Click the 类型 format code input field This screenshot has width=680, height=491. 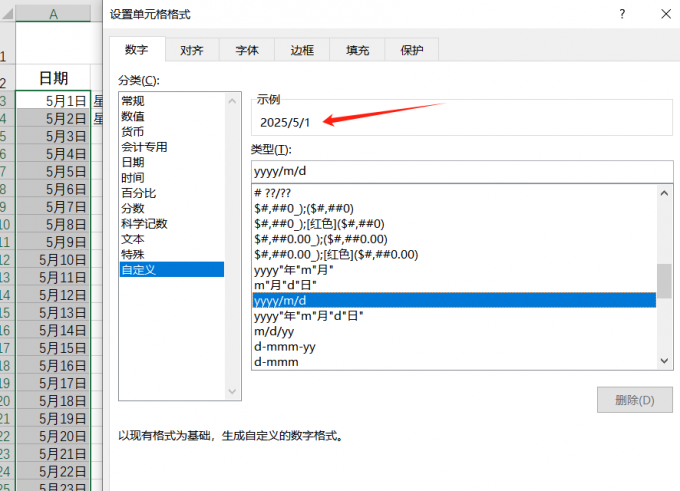pos(462,171)
